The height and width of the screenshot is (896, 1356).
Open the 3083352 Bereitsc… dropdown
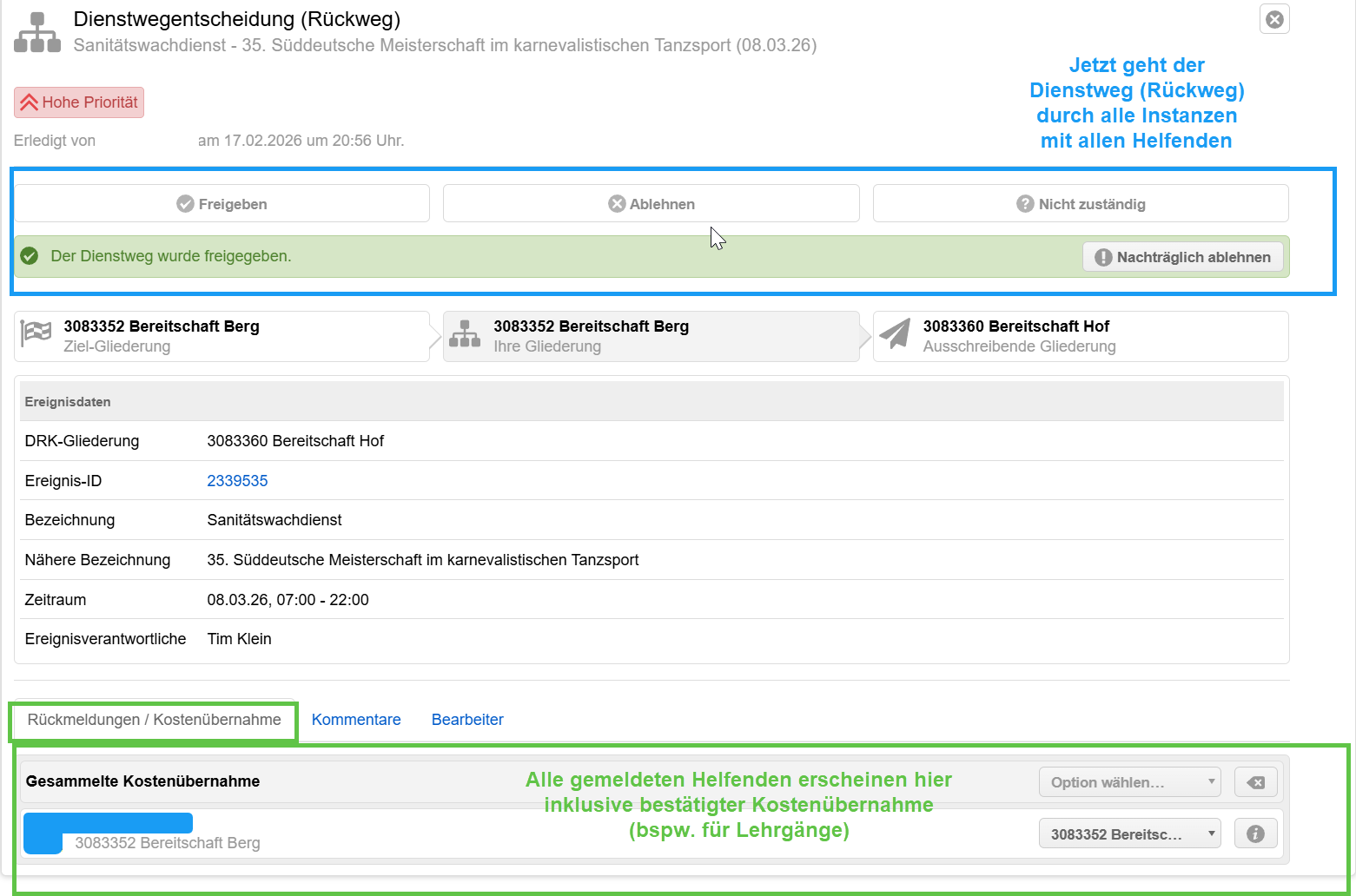1129,834
